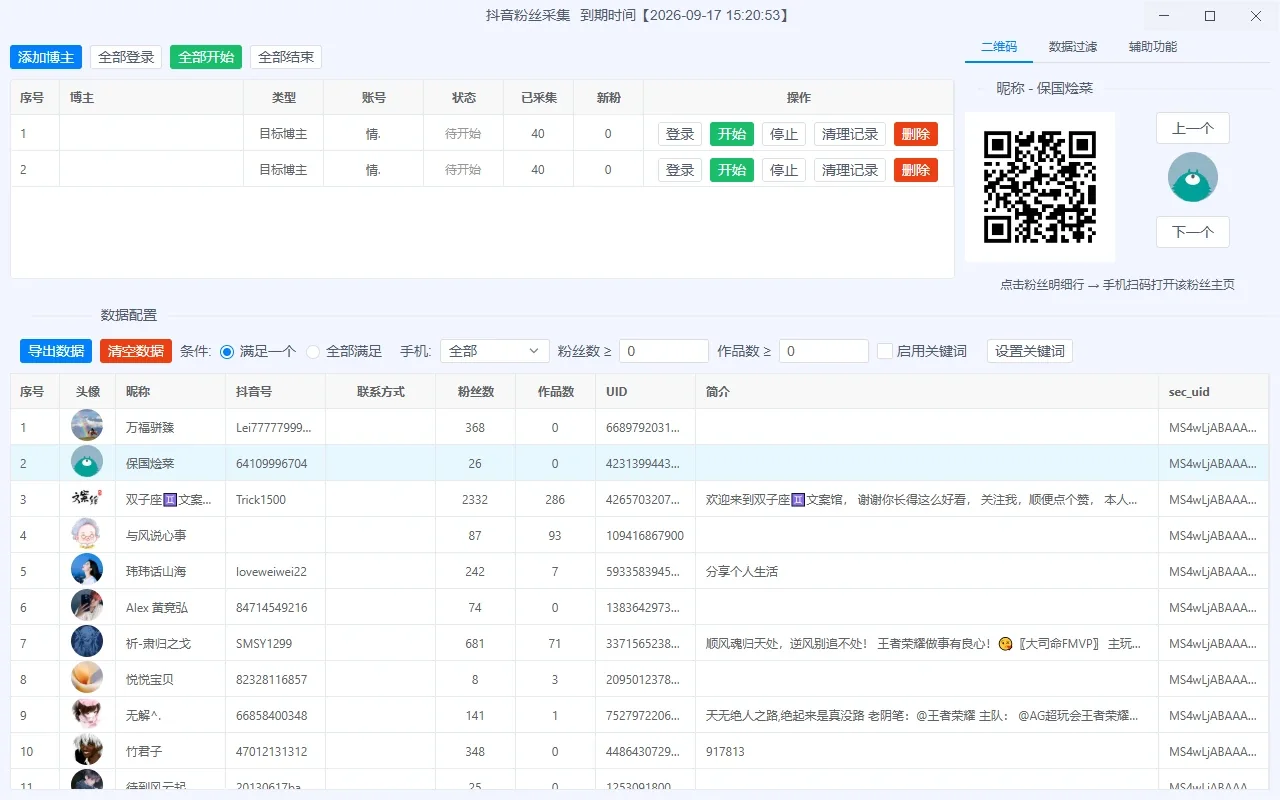Click the teal avatar beside the QR code

(x=1193, y=177)
